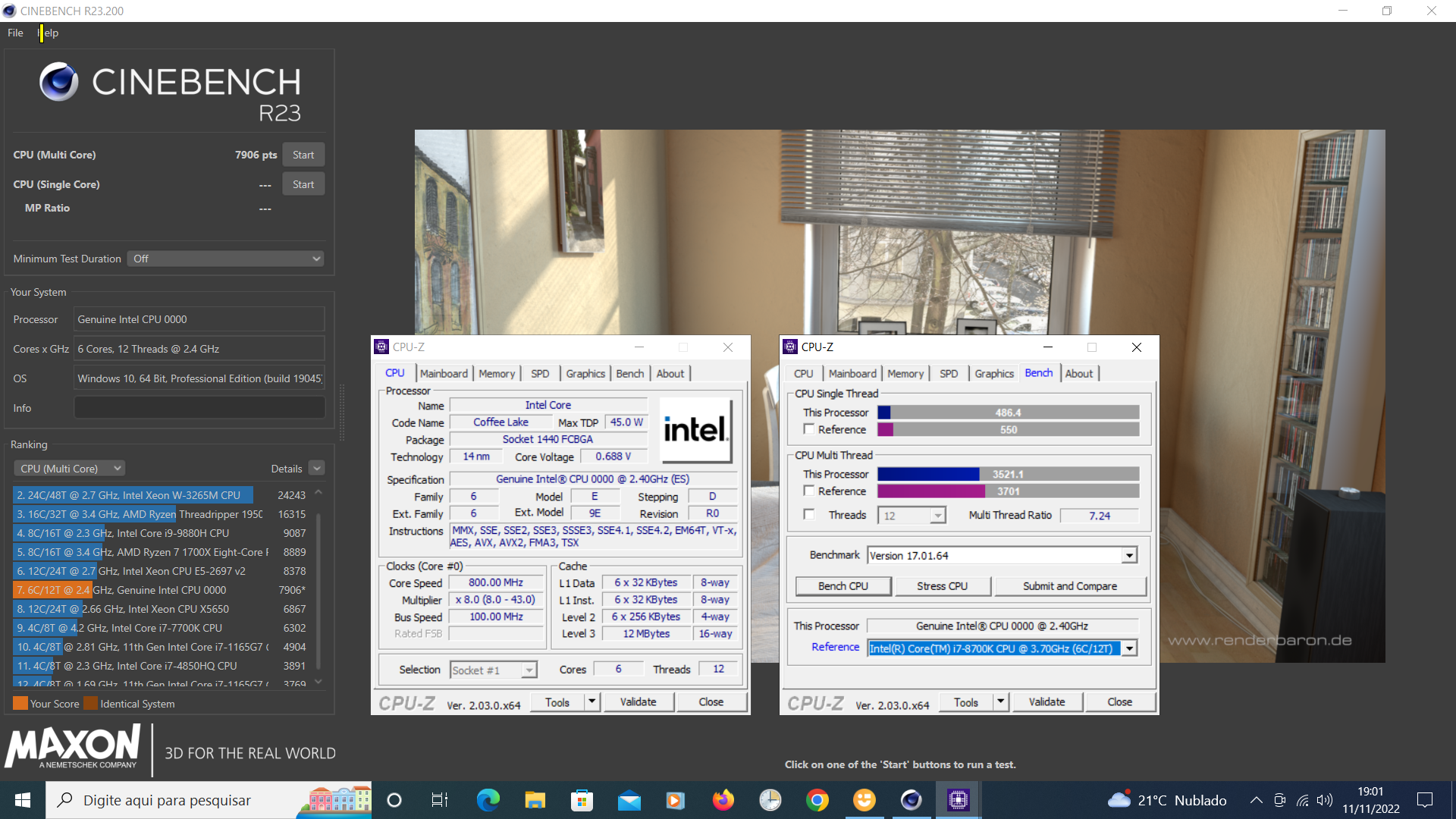The image size is (1456, 819).
Task: Start the CPU Multi Core test
Action: (303, 155)
